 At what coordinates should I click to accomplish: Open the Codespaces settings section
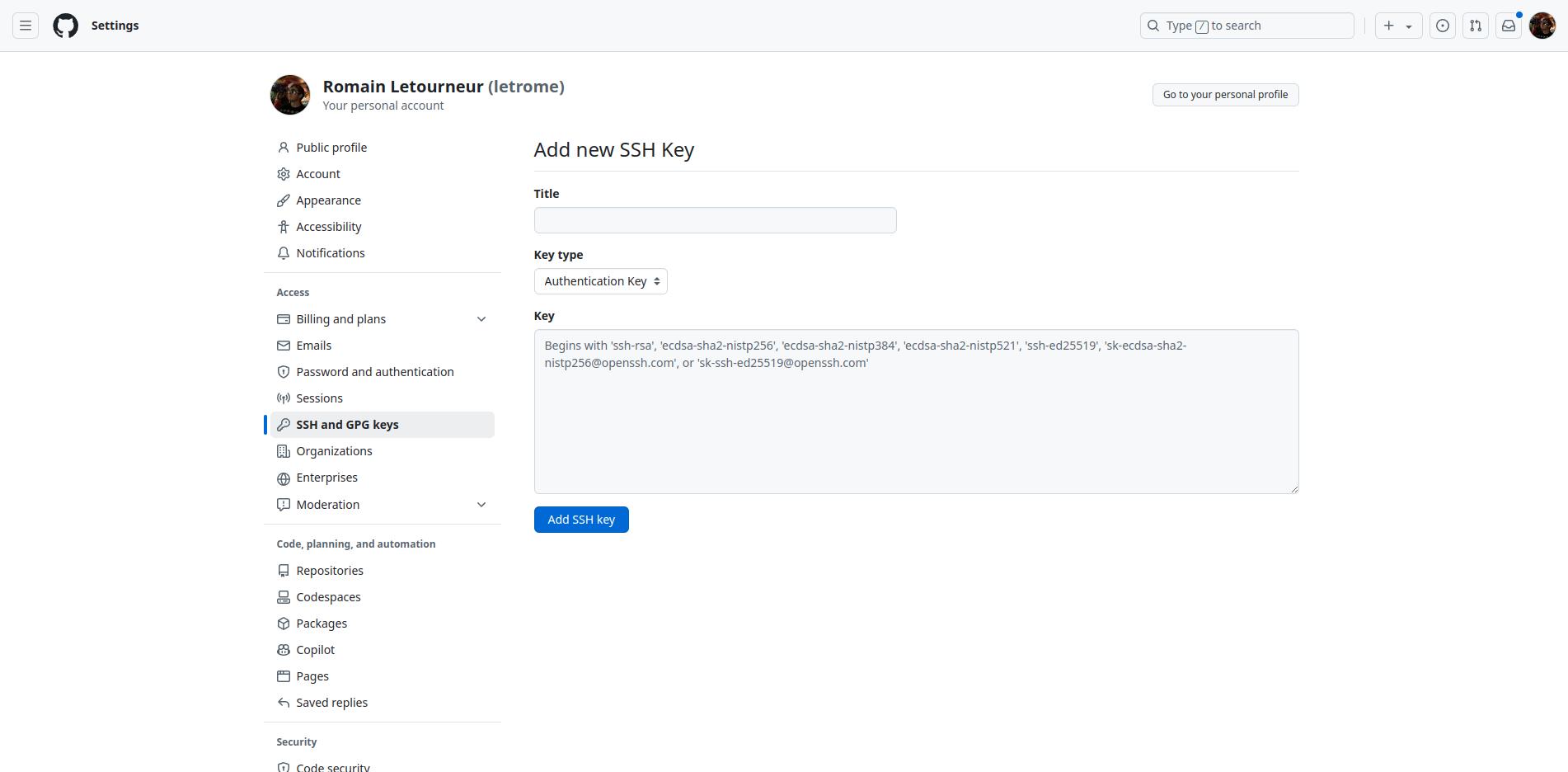tap(328, 596)
